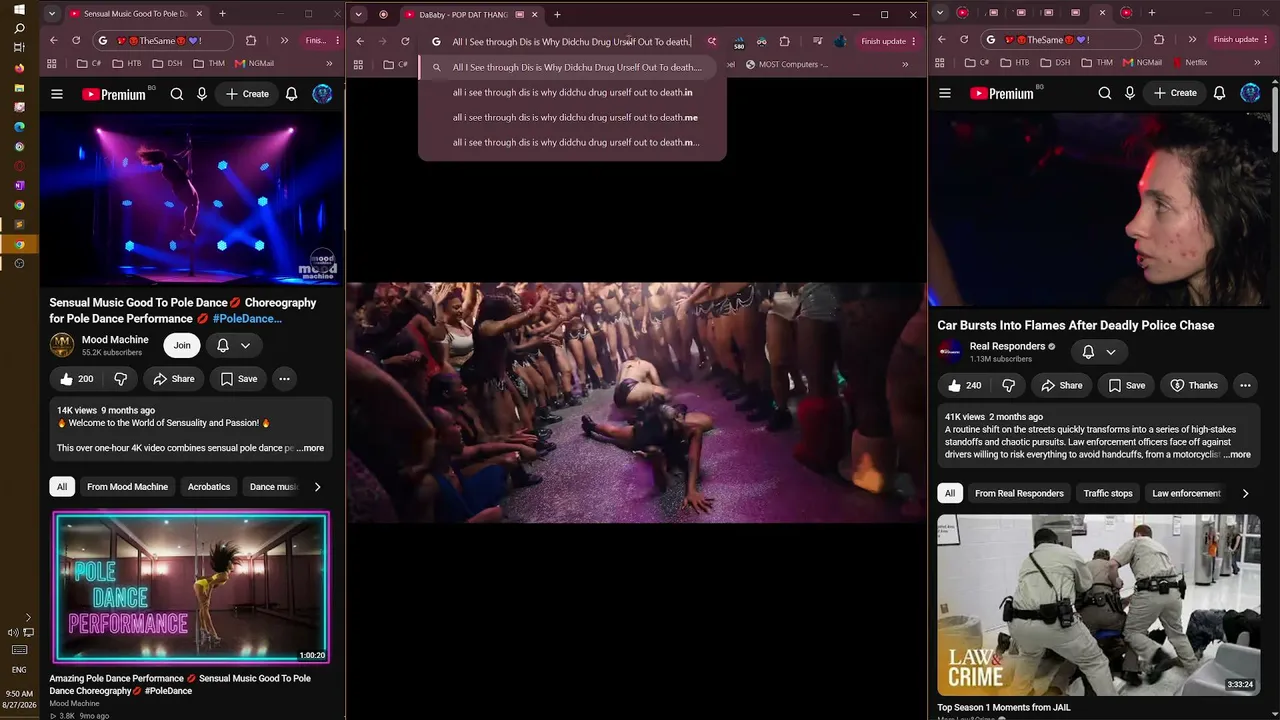Dislike the Sensual Music pole dance video
Screen dimensions: 1280x720
pyautogui.click(x=120, y=379)
